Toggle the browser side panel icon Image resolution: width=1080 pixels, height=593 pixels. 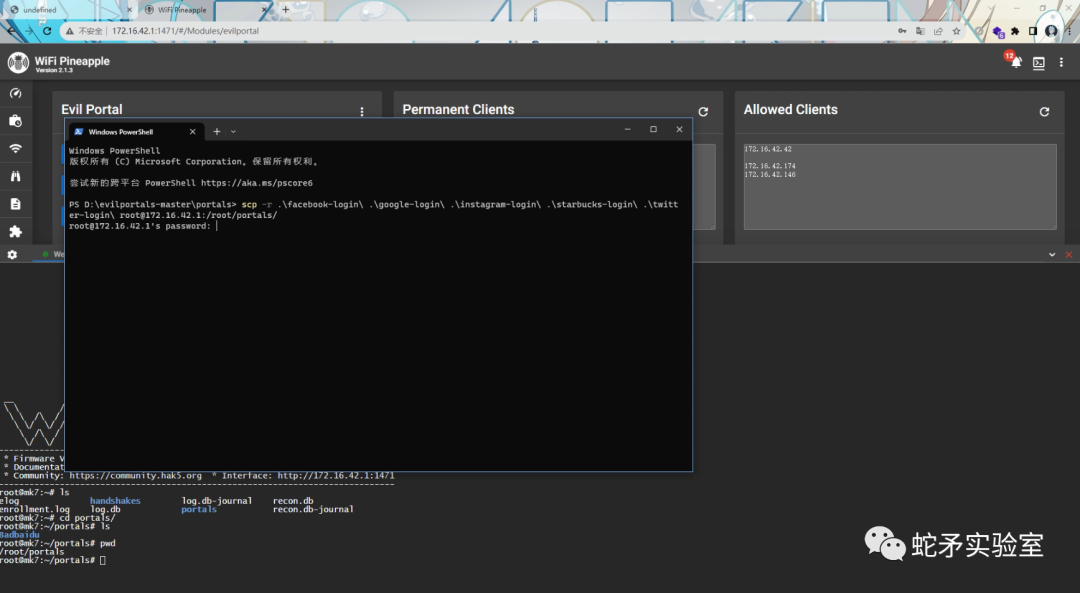pyautogui.click(x=1033, y=31)
